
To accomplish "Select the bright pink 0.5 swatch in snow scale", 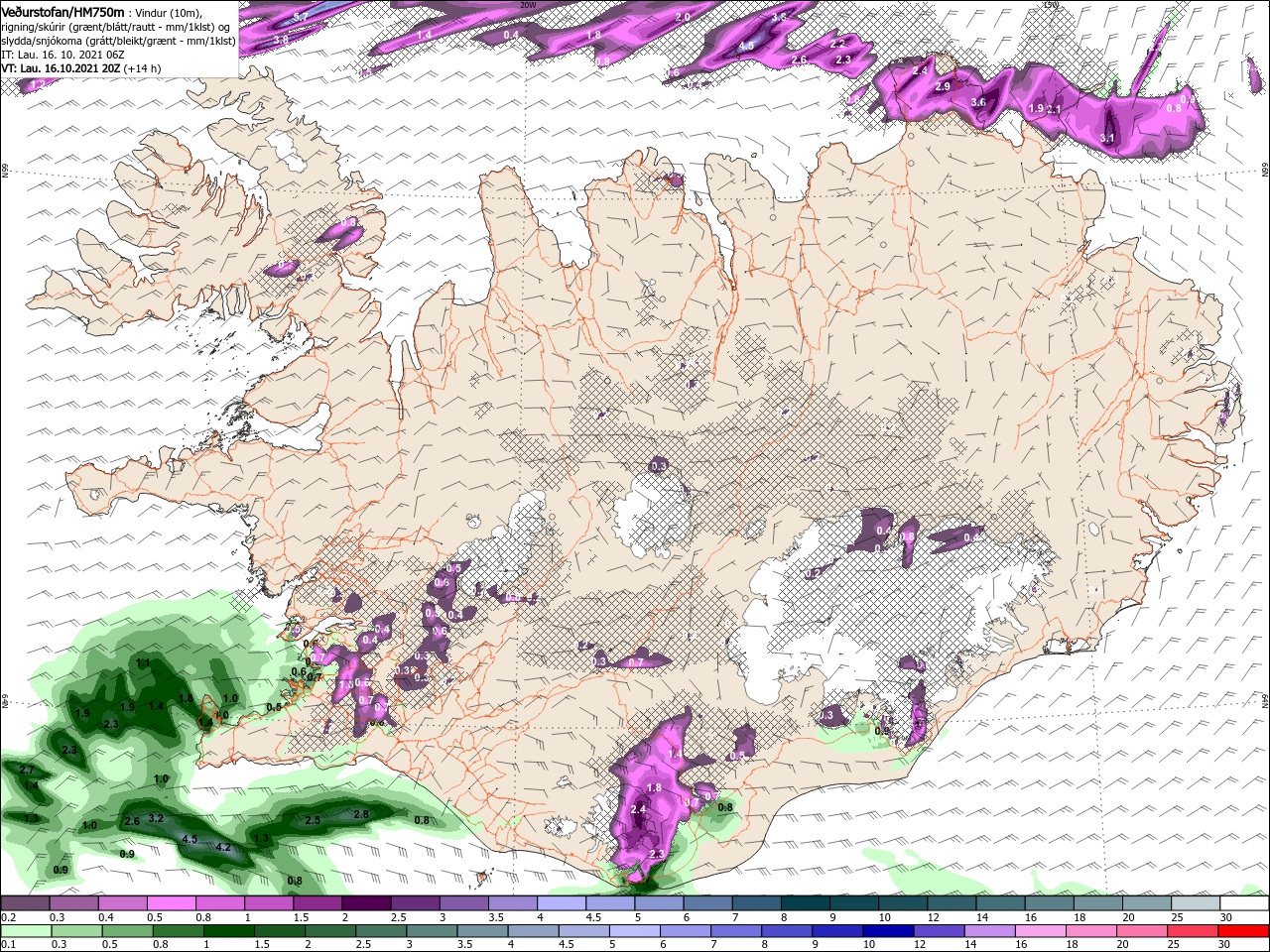I will click(x=171, y=903).
